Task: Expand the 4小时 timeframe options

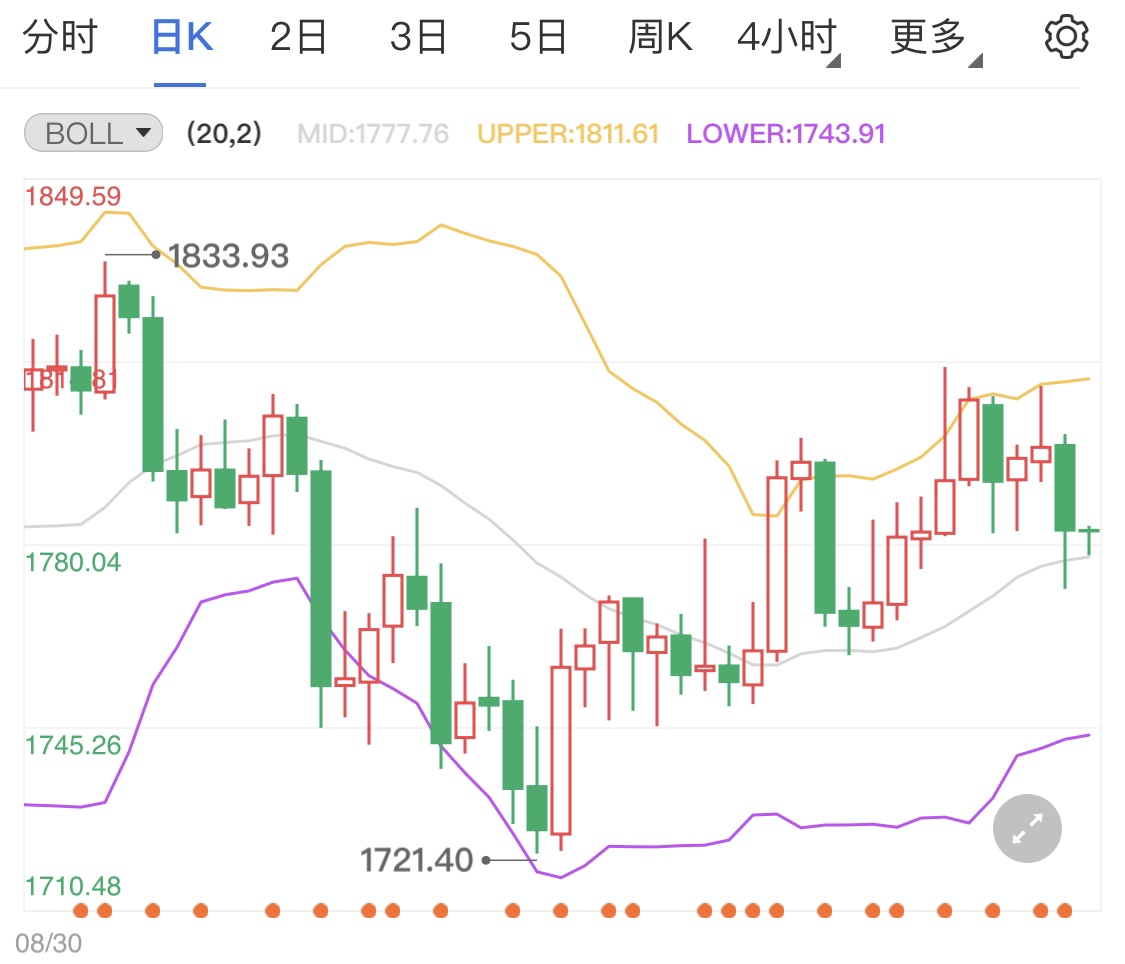Action: (788, 39)
